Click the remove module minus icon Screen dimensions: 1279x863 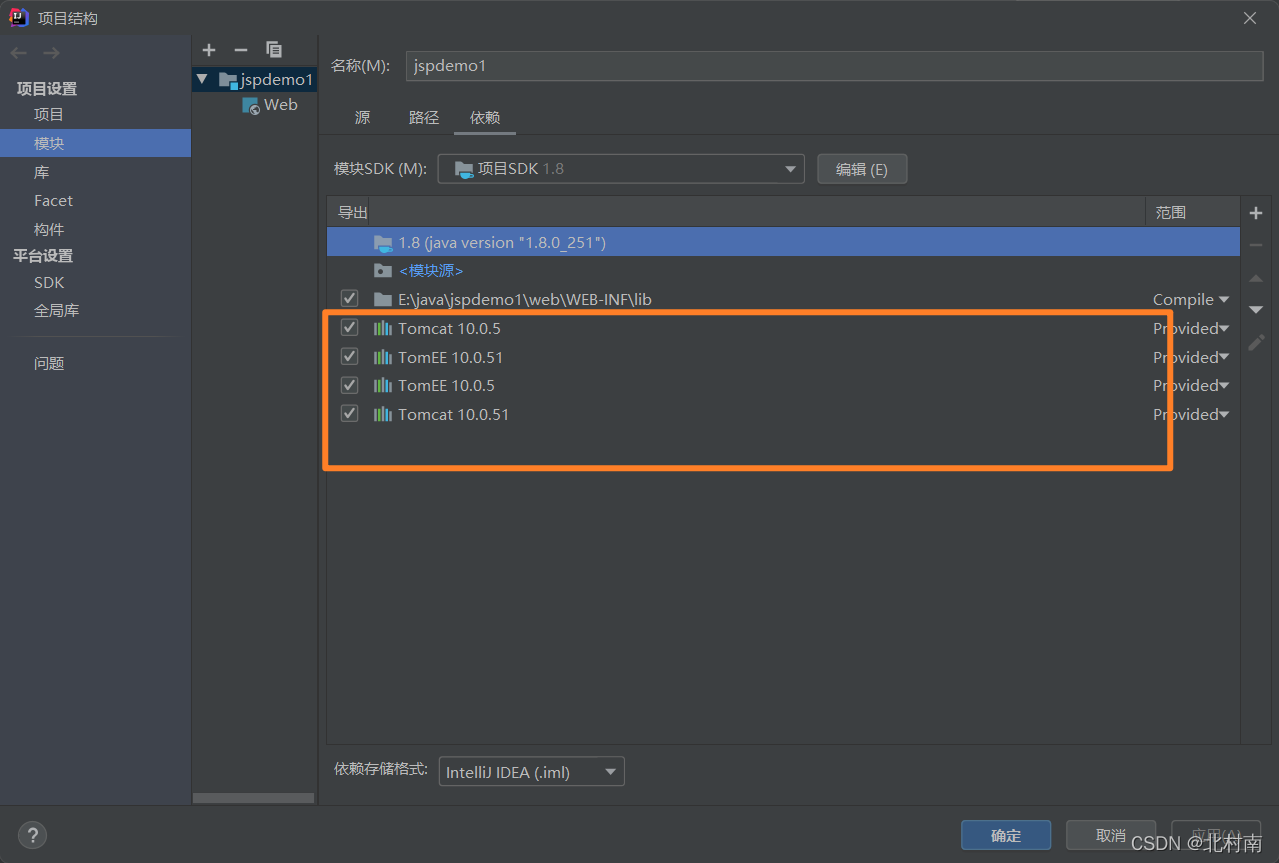pyautogui.click(x=240, y=49)
